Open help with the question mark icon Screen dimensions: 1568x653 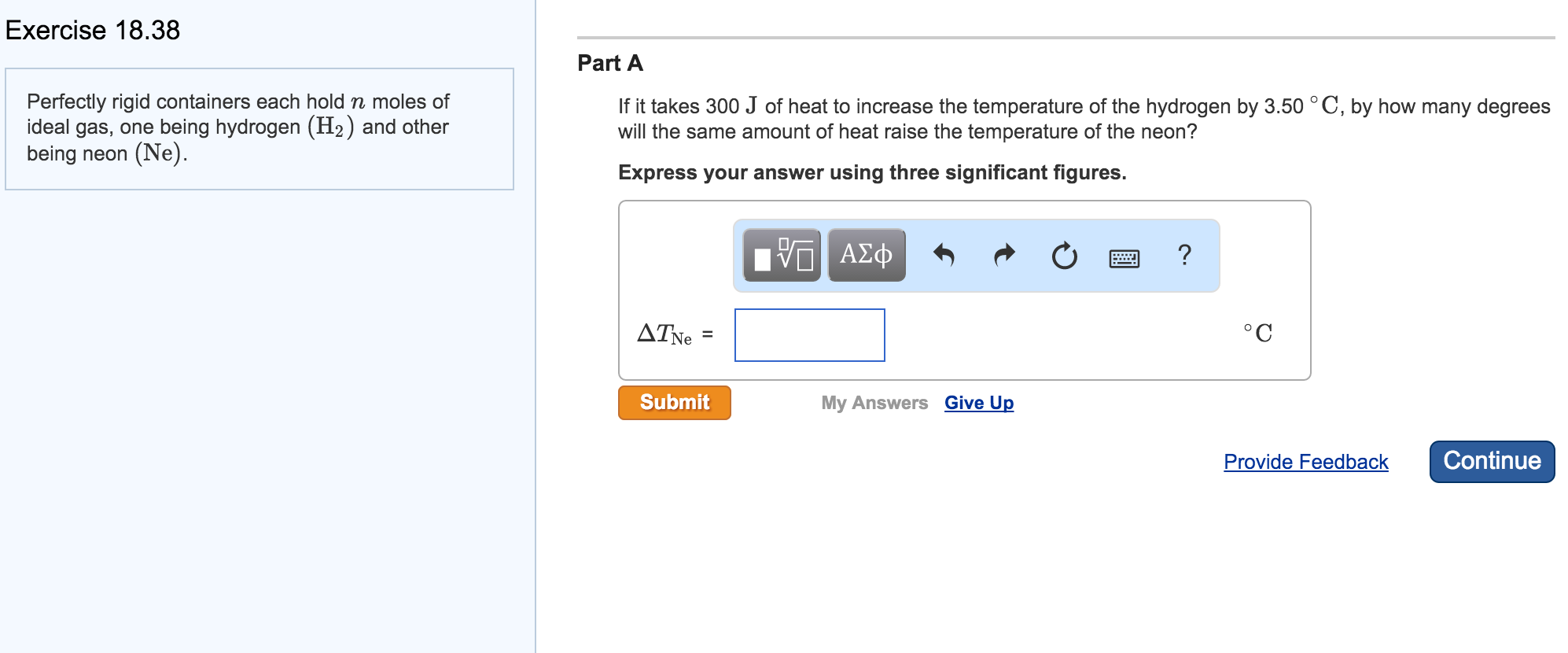[x=1184, y=255]
